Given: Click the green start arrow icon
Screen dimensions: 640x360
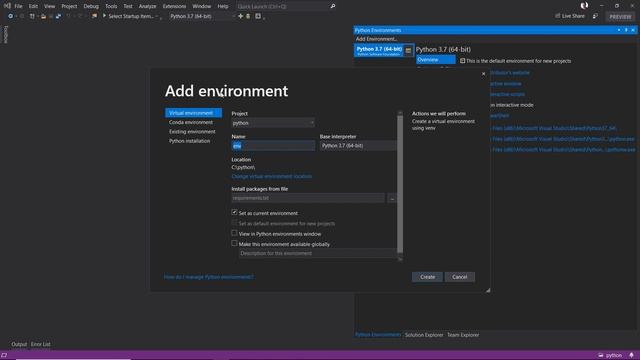Looking at the screenshot, I should pos(104,16).
